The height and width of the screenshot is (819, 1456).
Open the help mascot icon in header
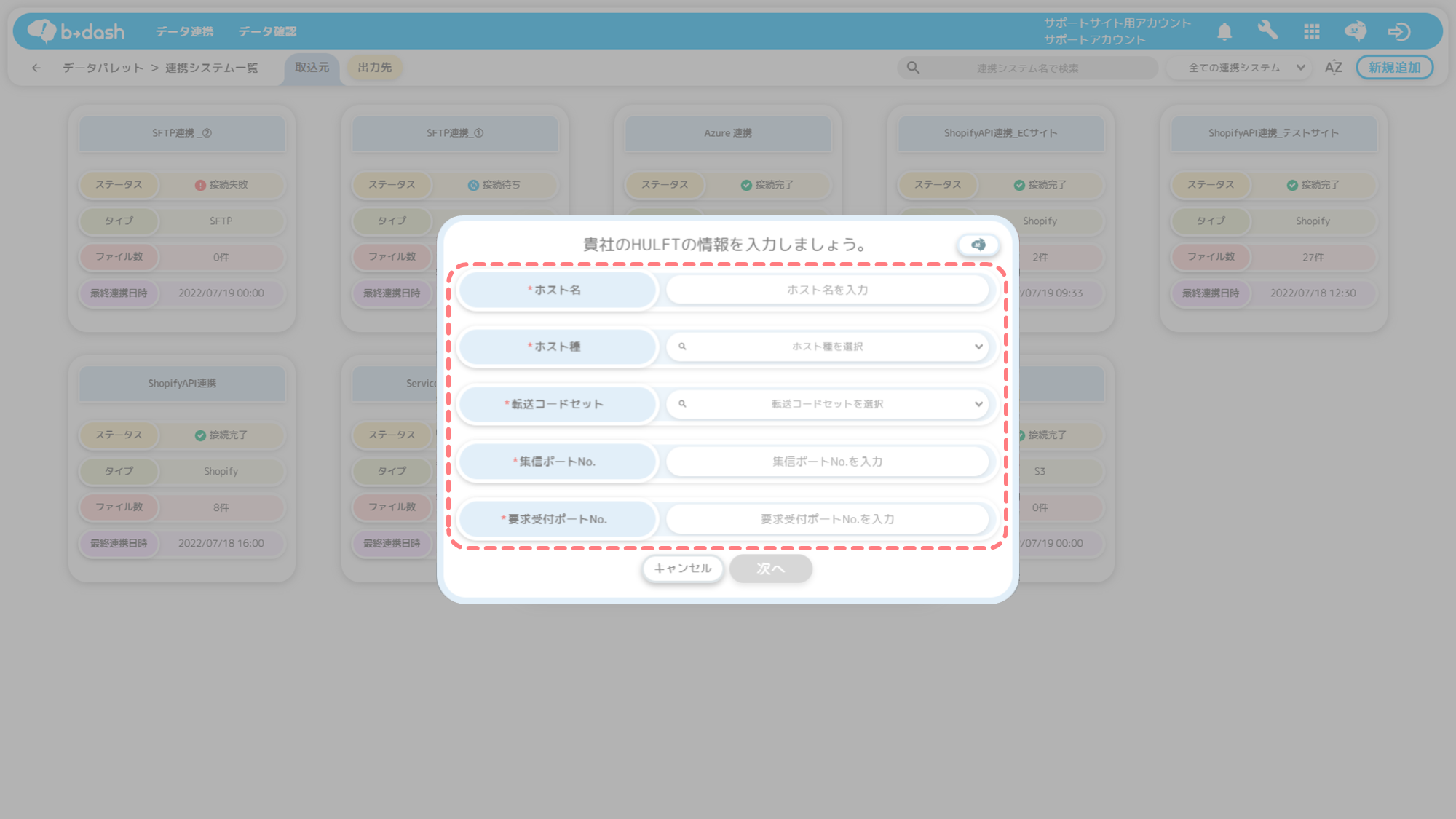[1356, 31]
